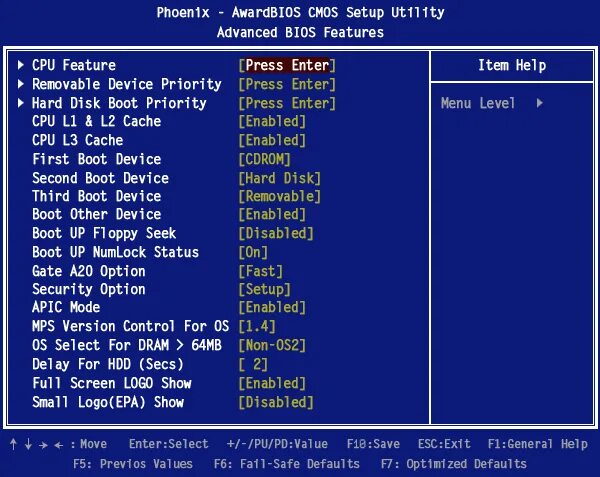Screen dimensions: 600x477
Task: Select Full Screen LOGO Show label
Action: [112, 383]
